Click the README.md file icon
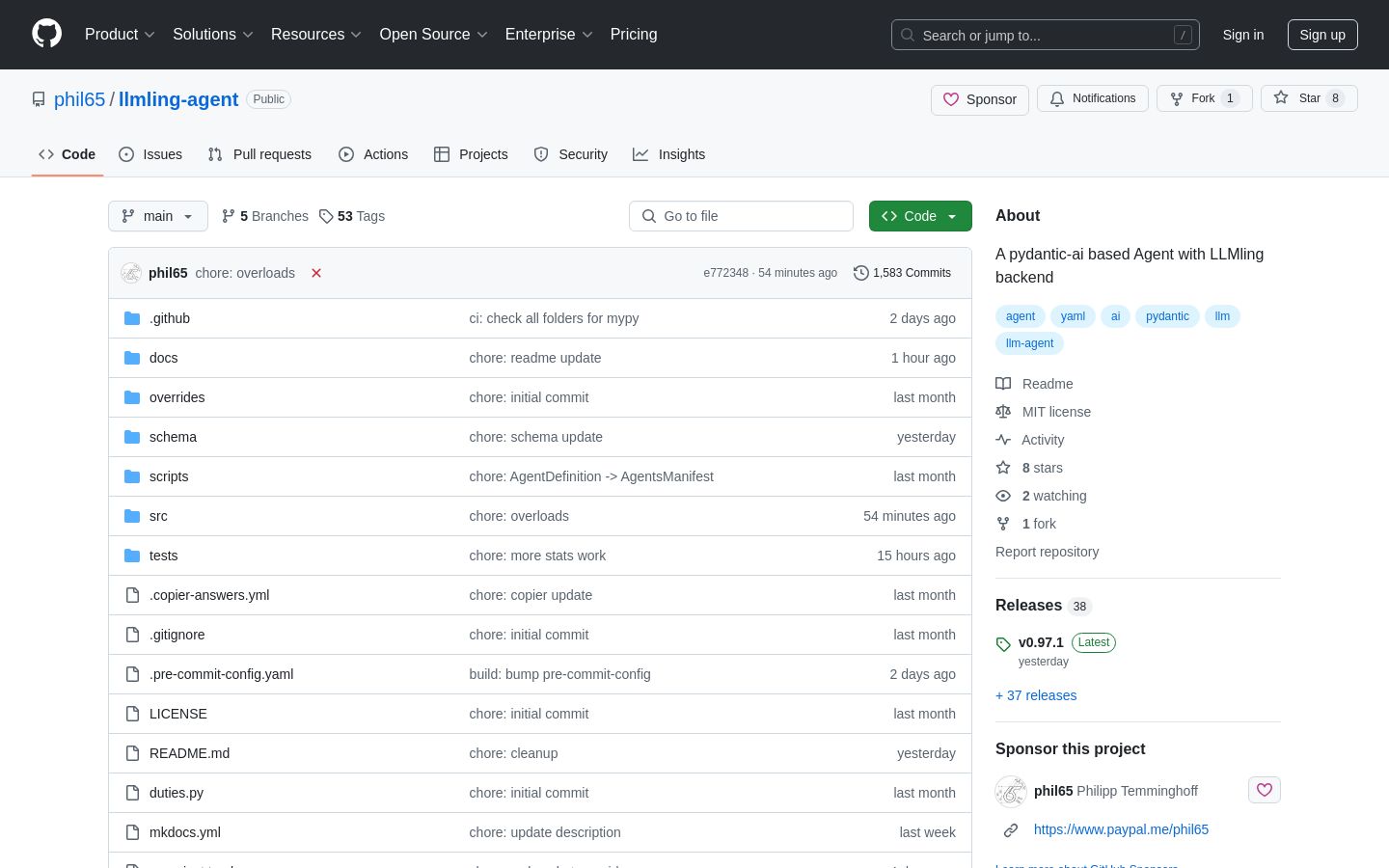This screenshot has height=868, width=1389. coord(132,753)
